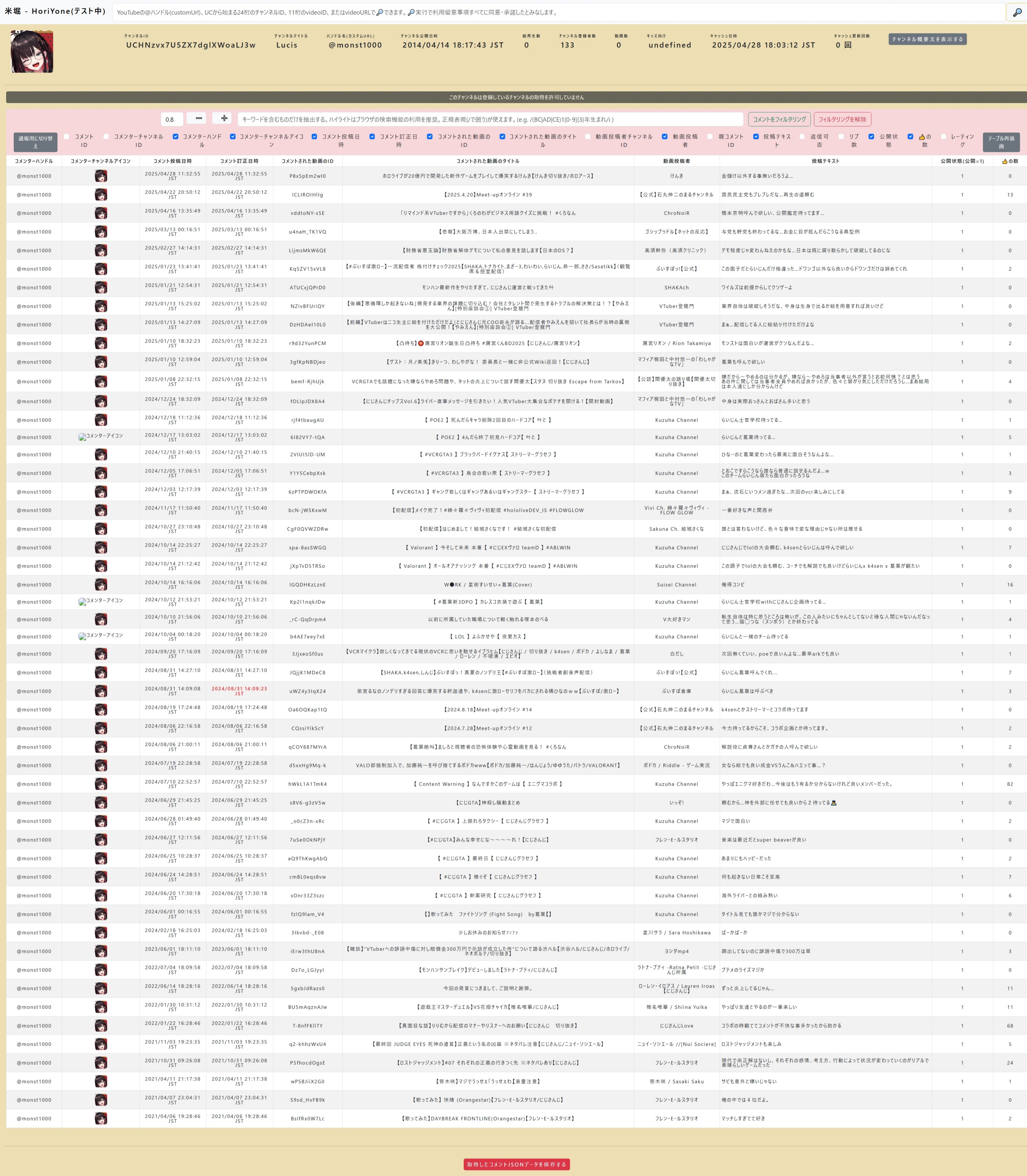Image resolution: width=1027 pixels, height=1176 pixels.
Task: Click commenter icon in the 2023/06/01 18:11:10 row
Action: pos(101,951)
